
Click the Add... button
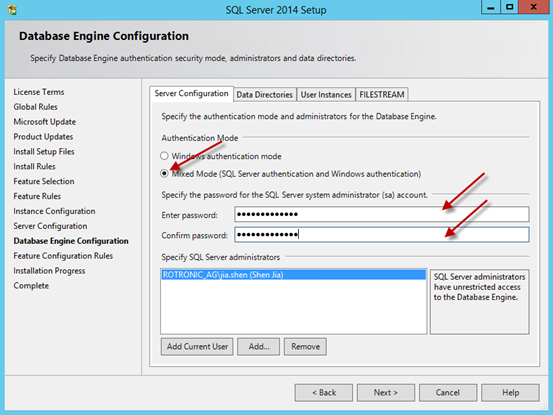[x=259, y=347]
